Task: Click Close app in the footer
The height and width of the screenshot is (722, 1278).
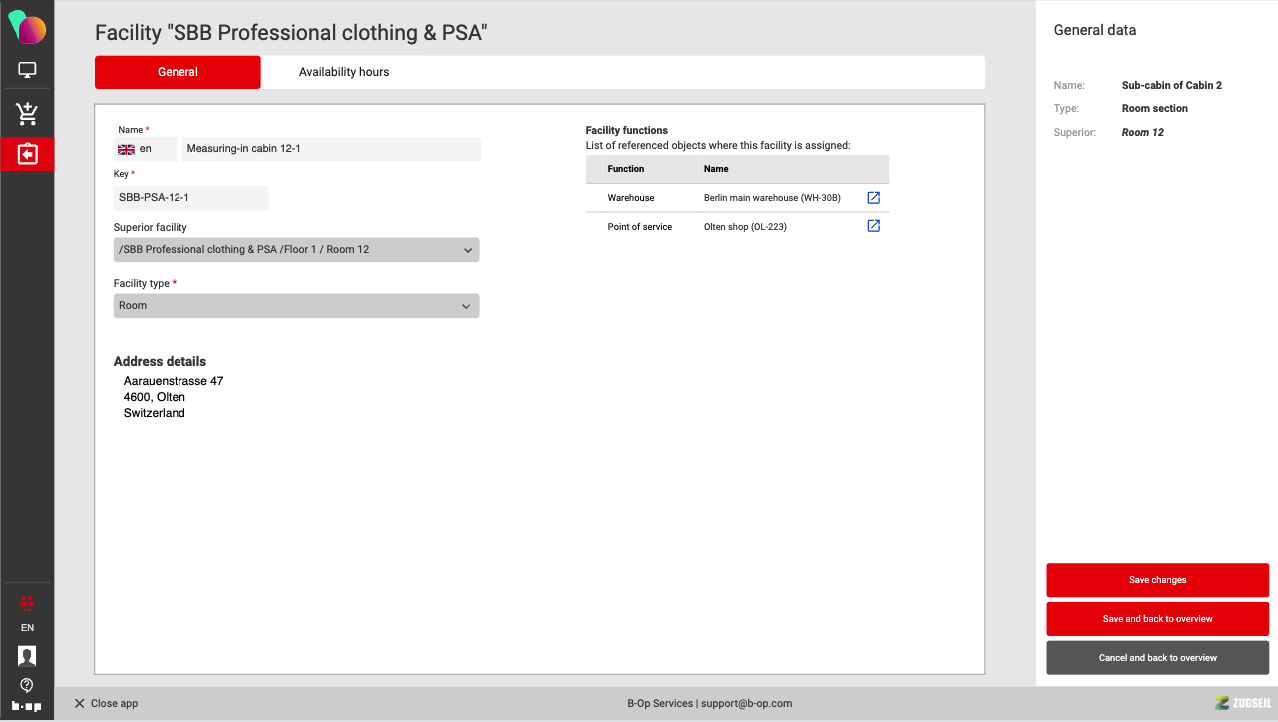Action: [x=106, y=704]
